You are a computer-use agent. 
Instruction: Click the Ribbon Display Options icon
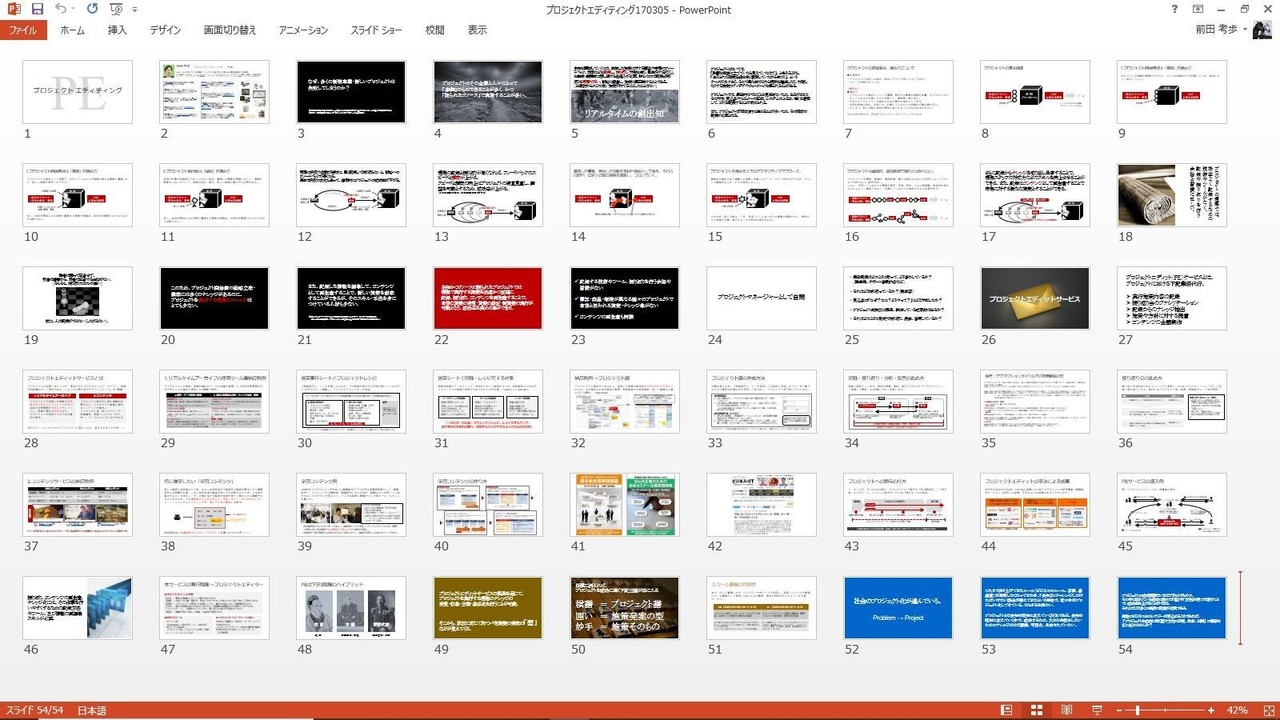pos(1198,9)
